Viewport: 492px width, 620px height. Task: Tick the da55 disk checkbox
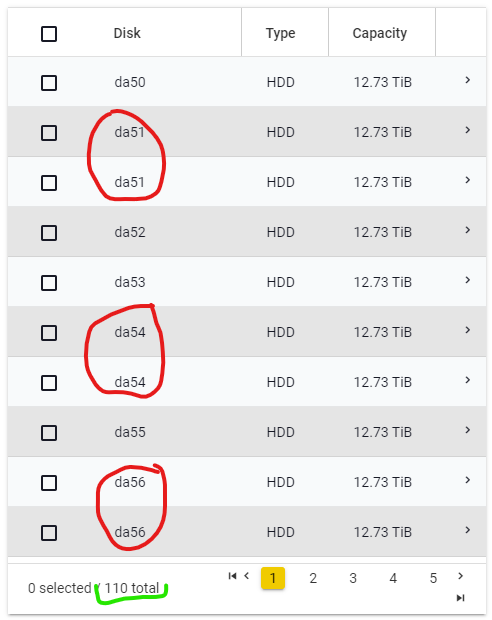[49, 433]
